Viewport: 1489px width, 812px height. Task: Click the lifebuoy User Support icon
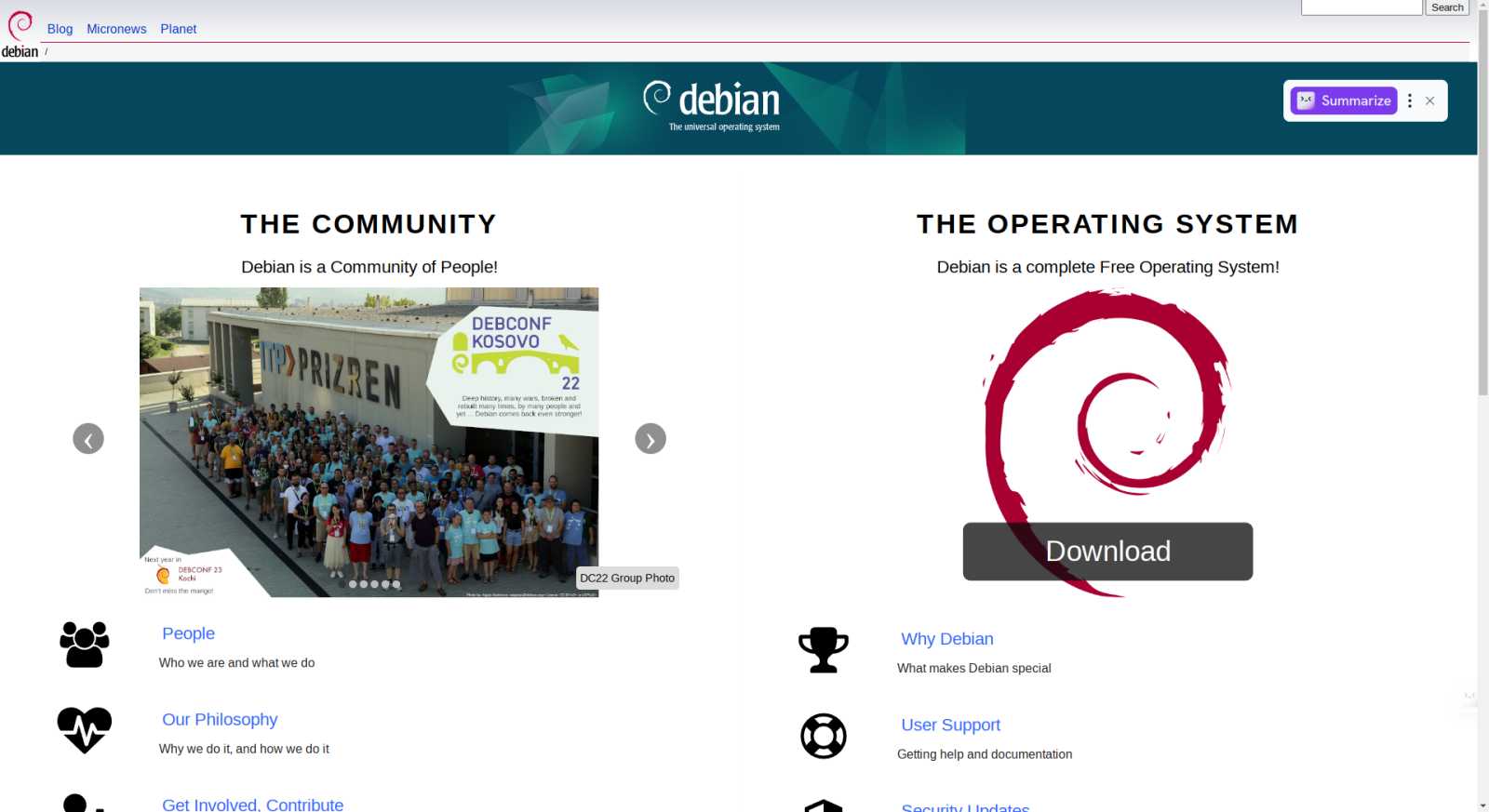tap(824, 736)
